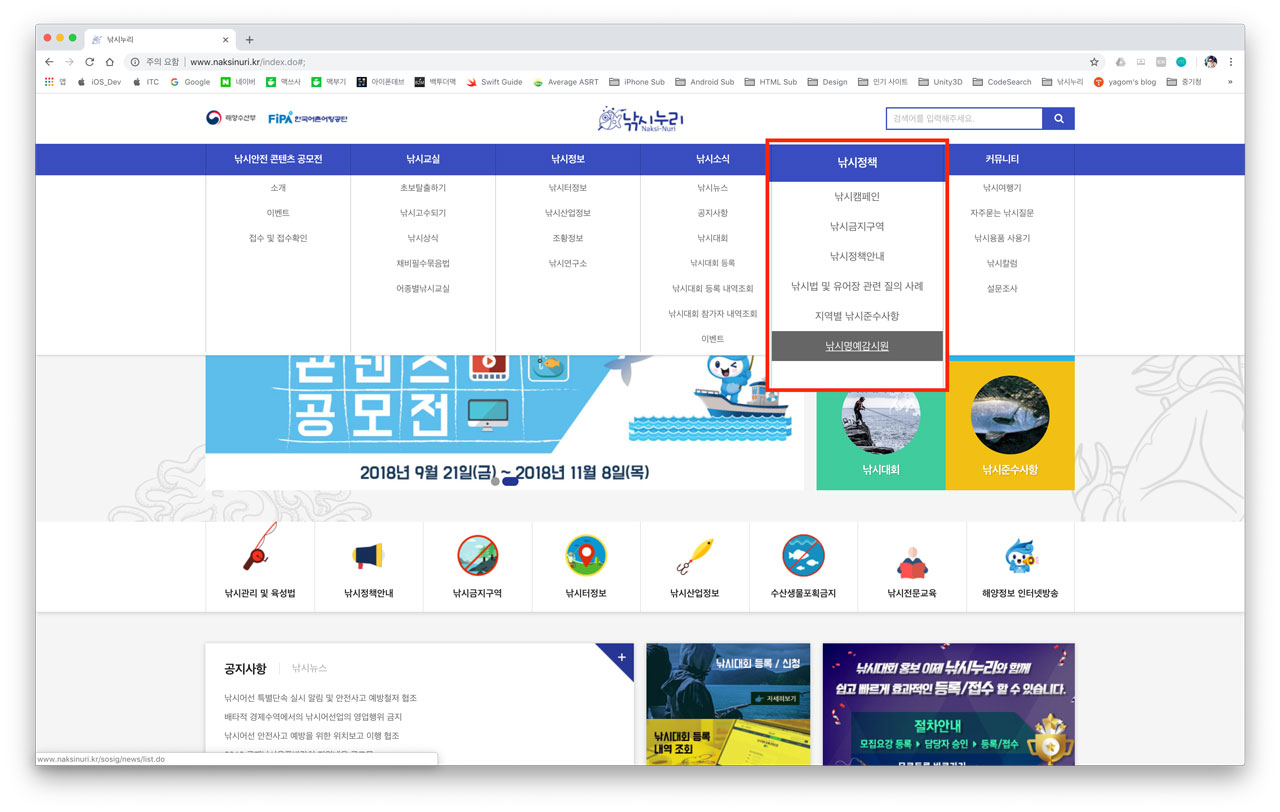Open the 낚시산업정보 lure icon
Image resolution: width=1280 pixels, height=812 pixels.
pos(694,555)
